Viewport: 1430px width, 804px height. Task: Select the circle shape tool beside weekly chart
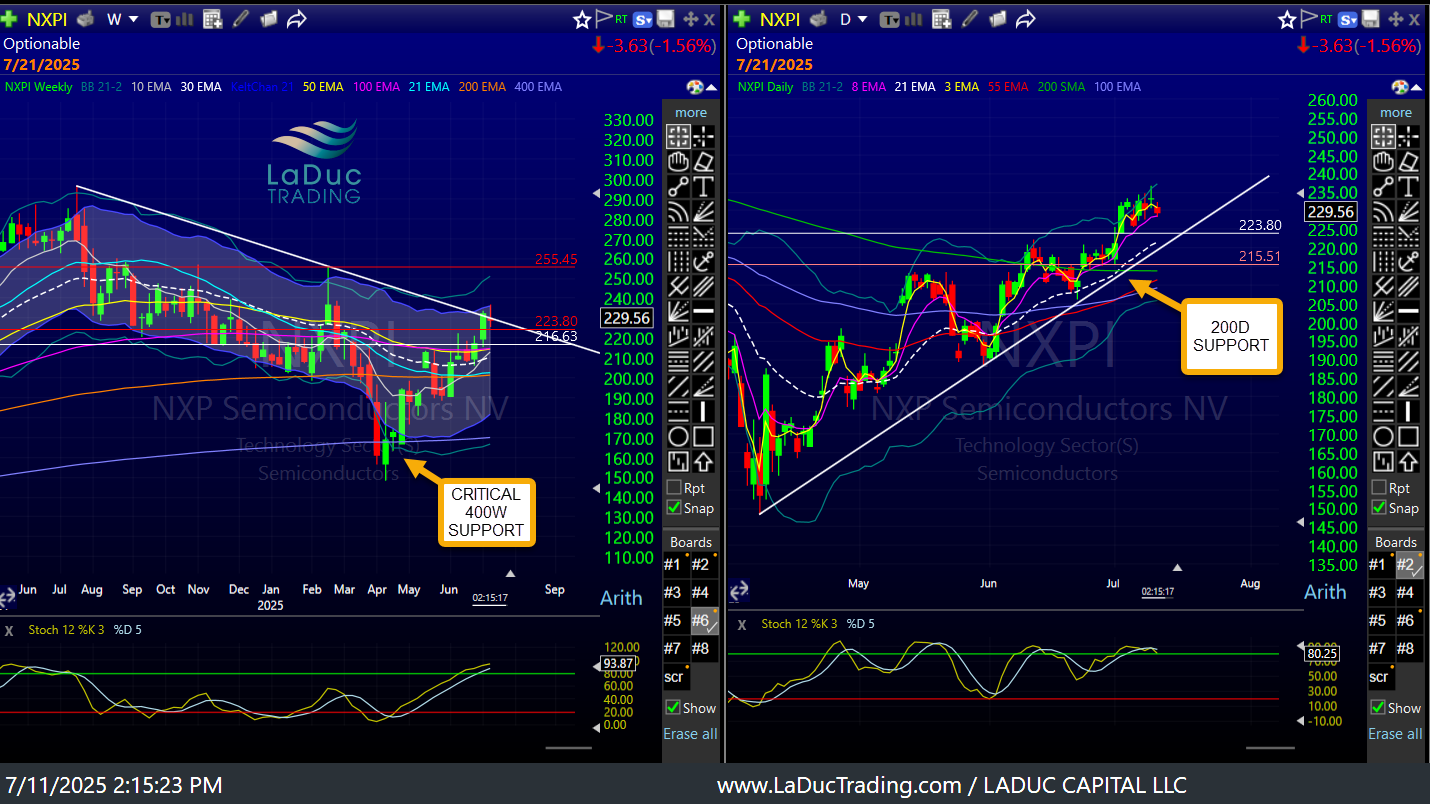pyautogui.click(x=678, y=436)
